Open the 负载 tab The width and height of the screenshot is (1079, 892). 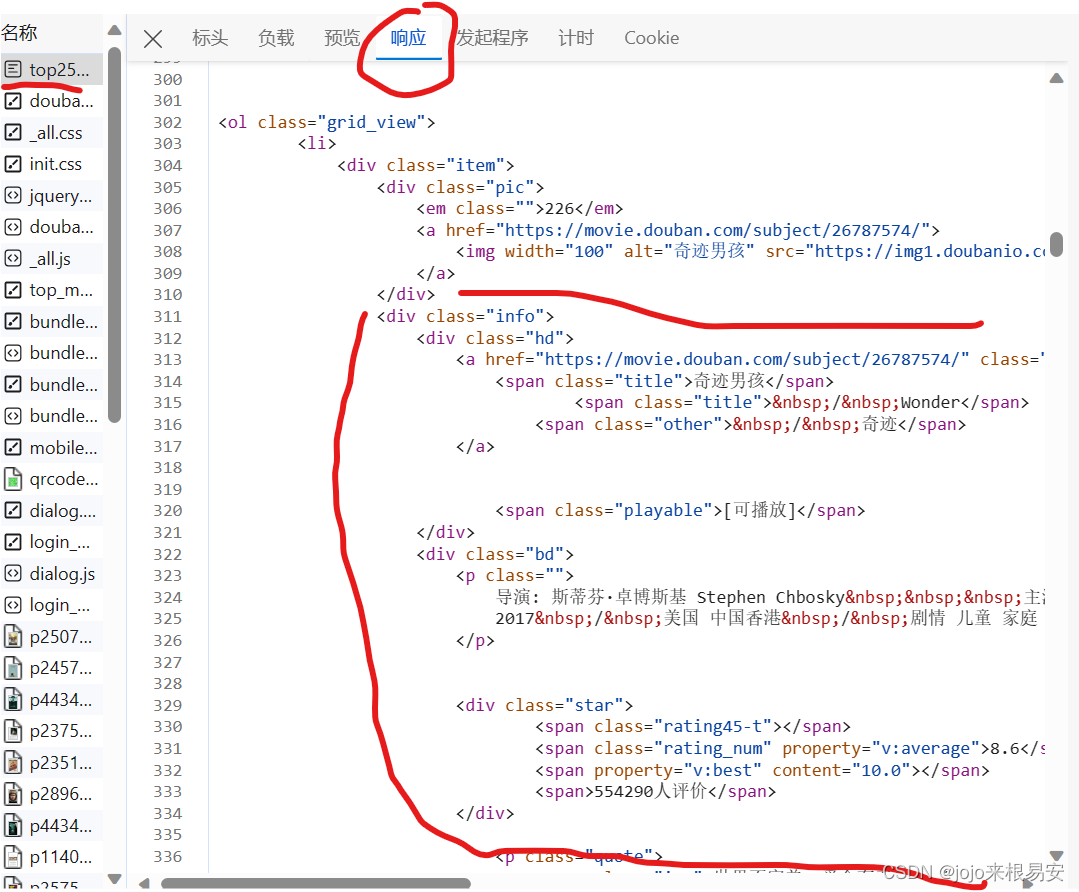276,38
